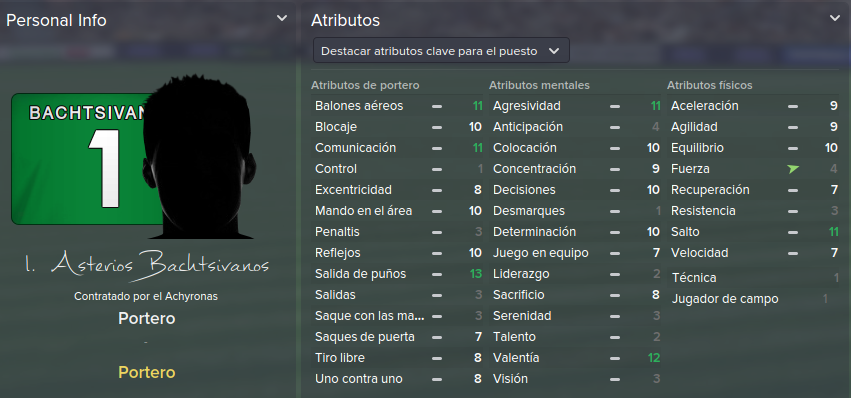851x398 pixels.
Task: Click the dash indicator beside Reflejos
Action: click(437, 254)
